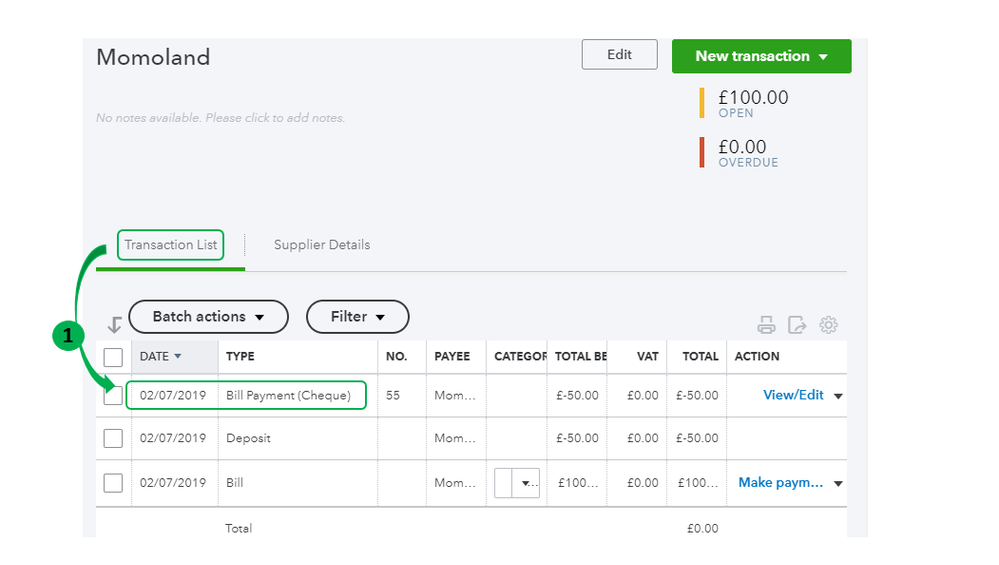Click the batch arrow icon beside Batch actions
This screenshot has height=565, width=999.
(115, 324)
